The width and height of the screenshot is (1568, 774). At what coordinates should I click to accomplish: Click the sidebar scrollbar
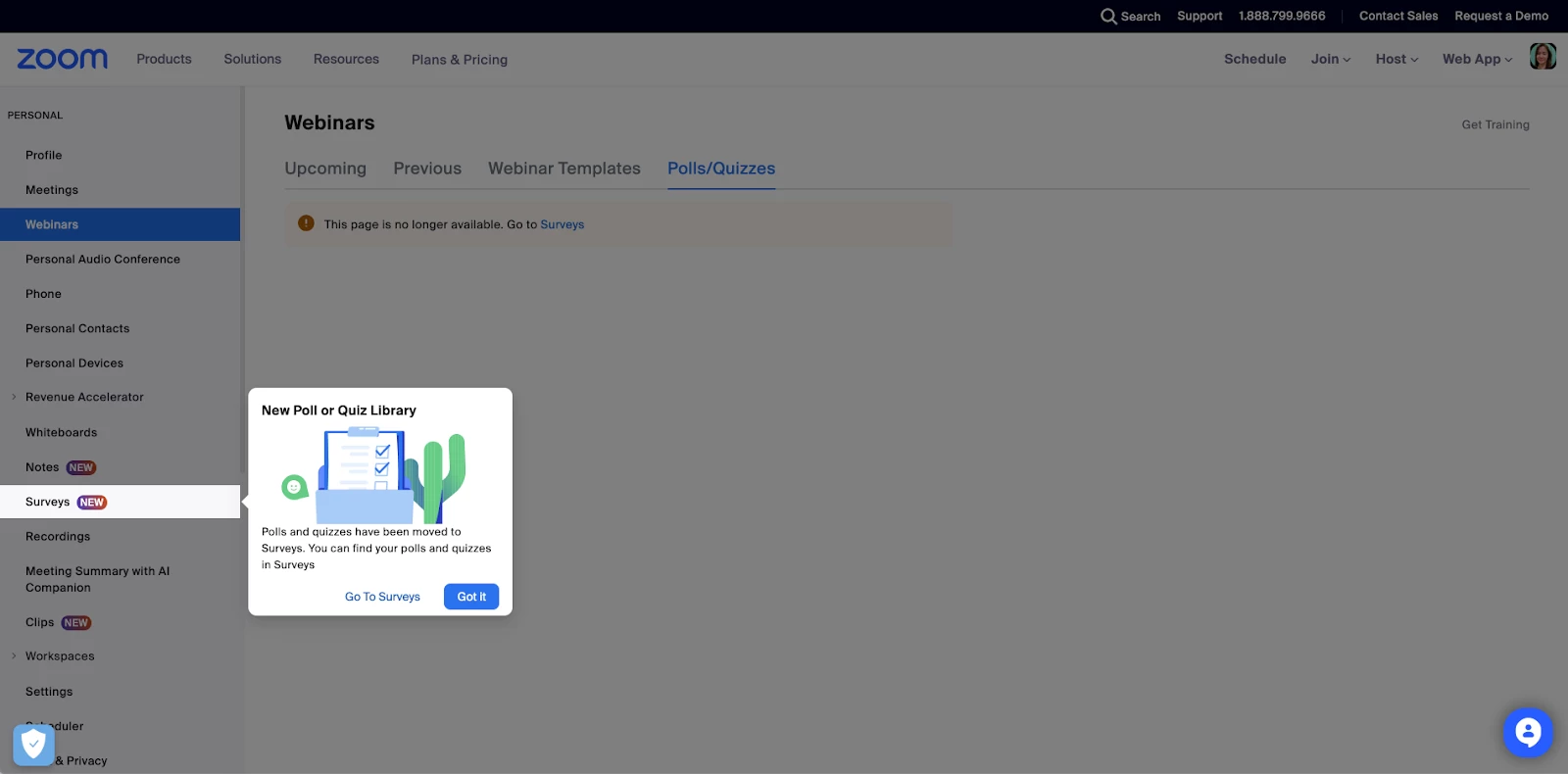click(x=242, y=280)
